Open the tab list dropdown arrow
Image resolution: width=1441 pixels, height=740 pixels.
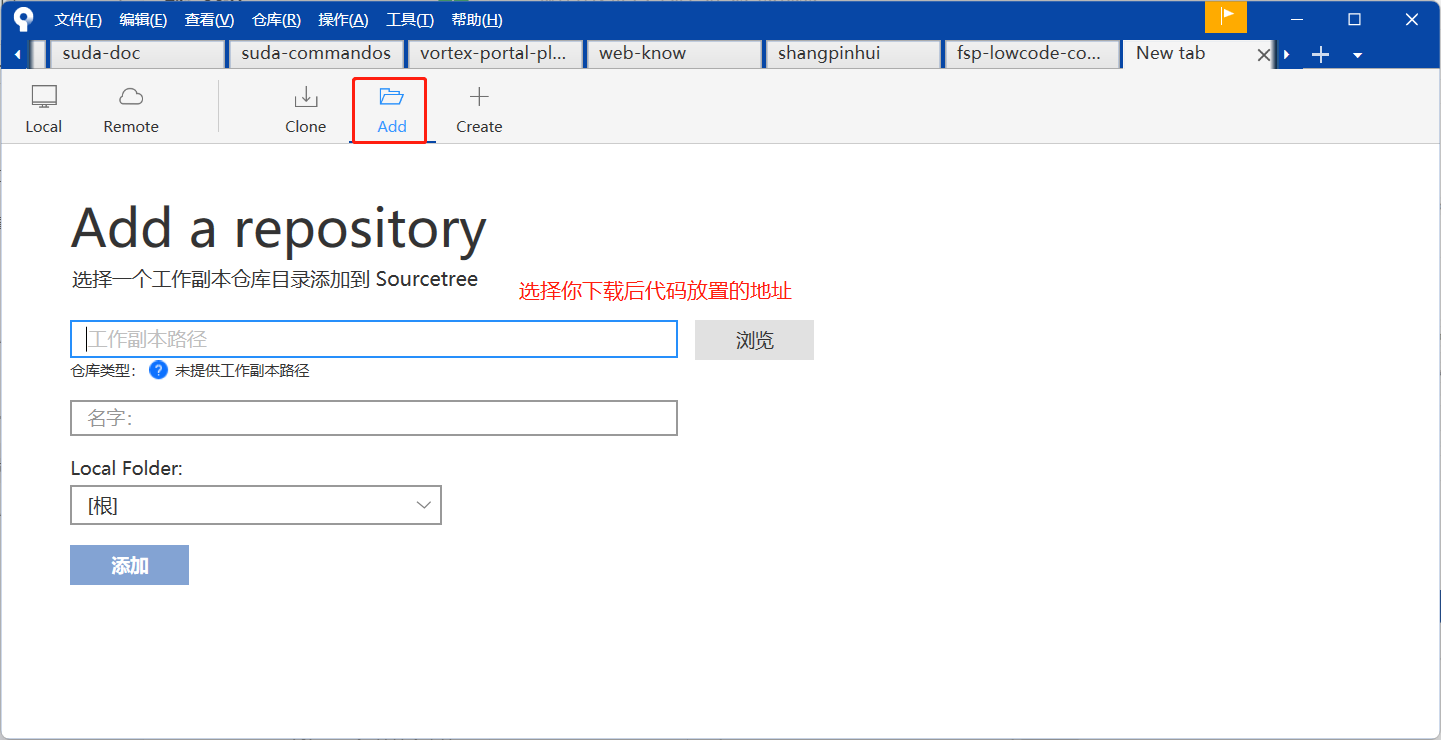(1357, 55)
